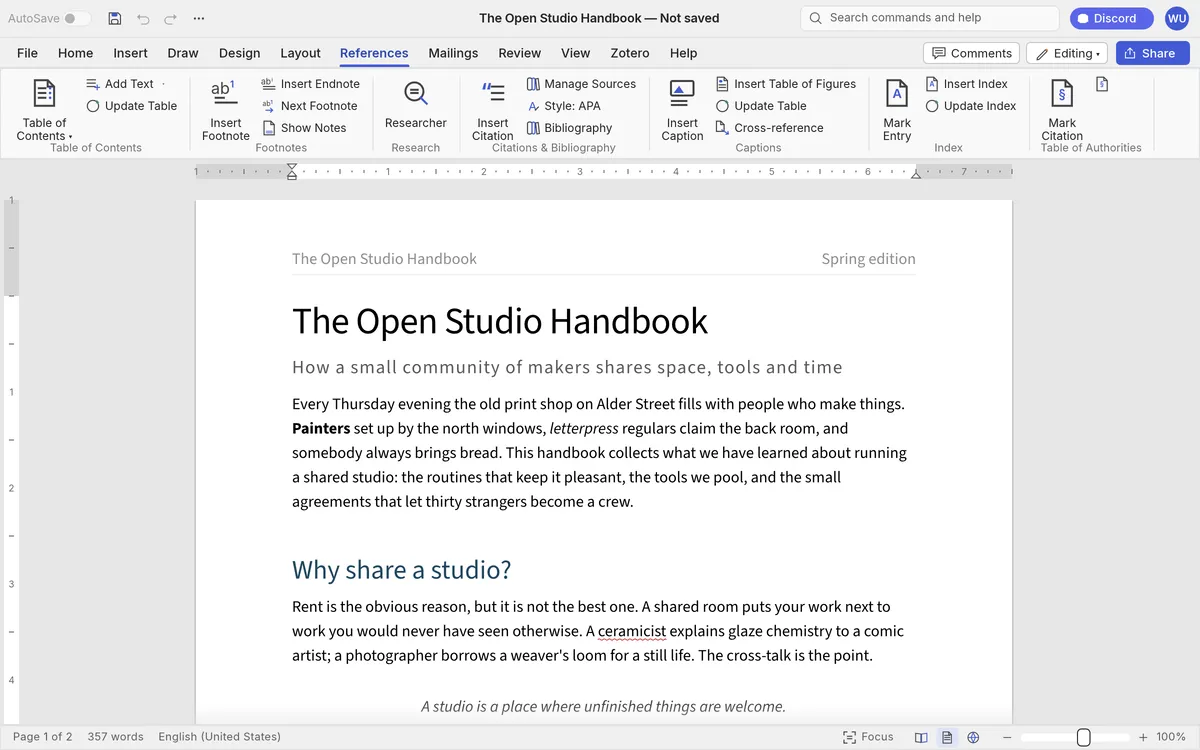Click Mark Citation
Viewport: 1200px width, 750px height.
click(1062, 110)
